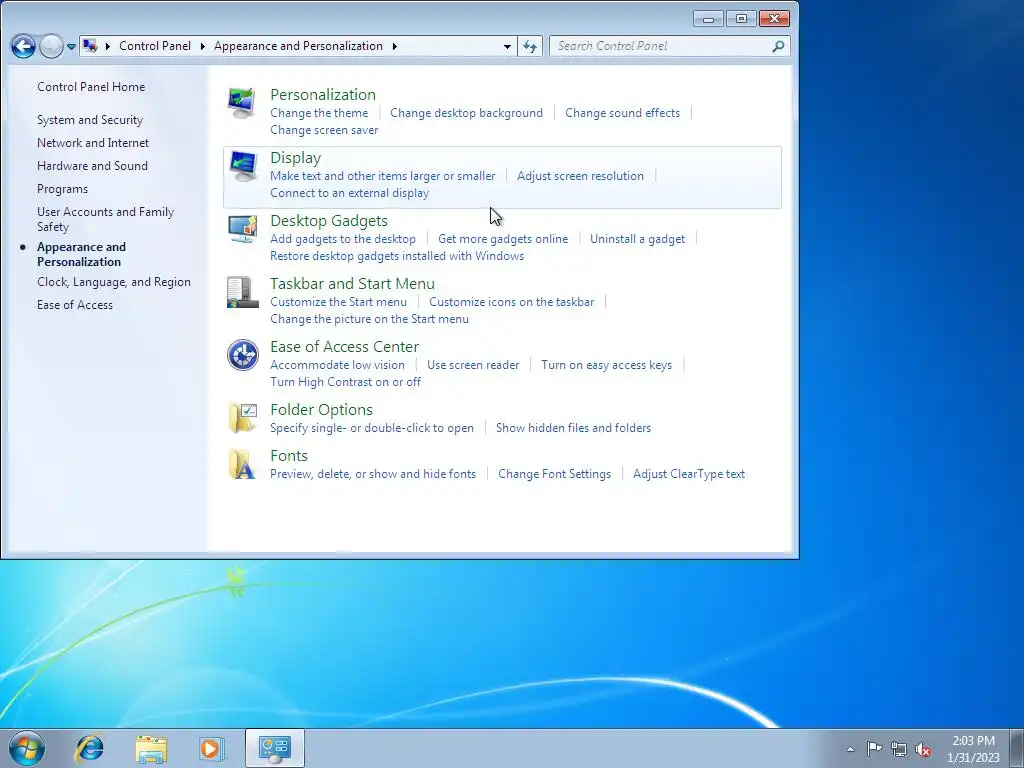Screen dimensions: 1024x768
Task: Launch Internet Explorer from the taskbar
Action: tap(89, 748)
